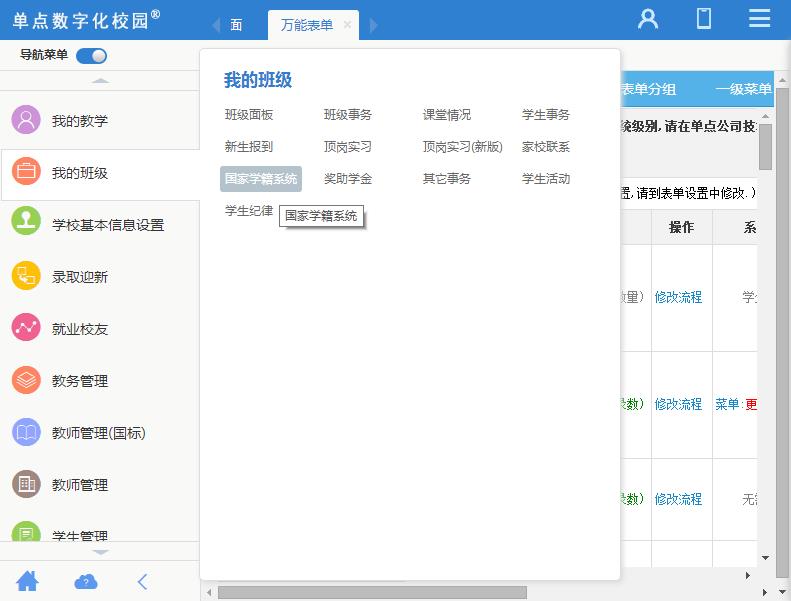Viewport: 791px width, 601px height.
Task: Click the cloud help icon in the bottom bar
Action: (x=86, y=582)
